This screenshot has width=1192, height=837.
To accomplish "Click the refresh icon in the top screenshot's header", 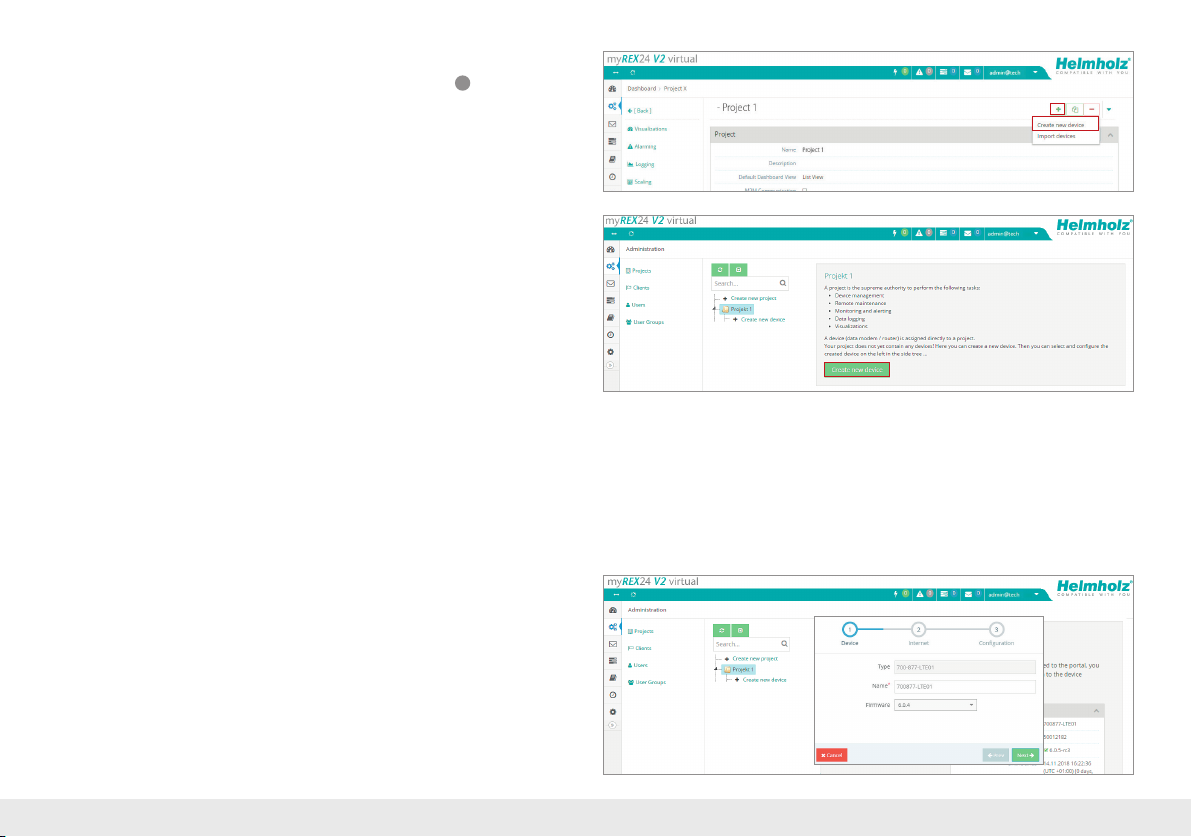I will pos(632,73).
